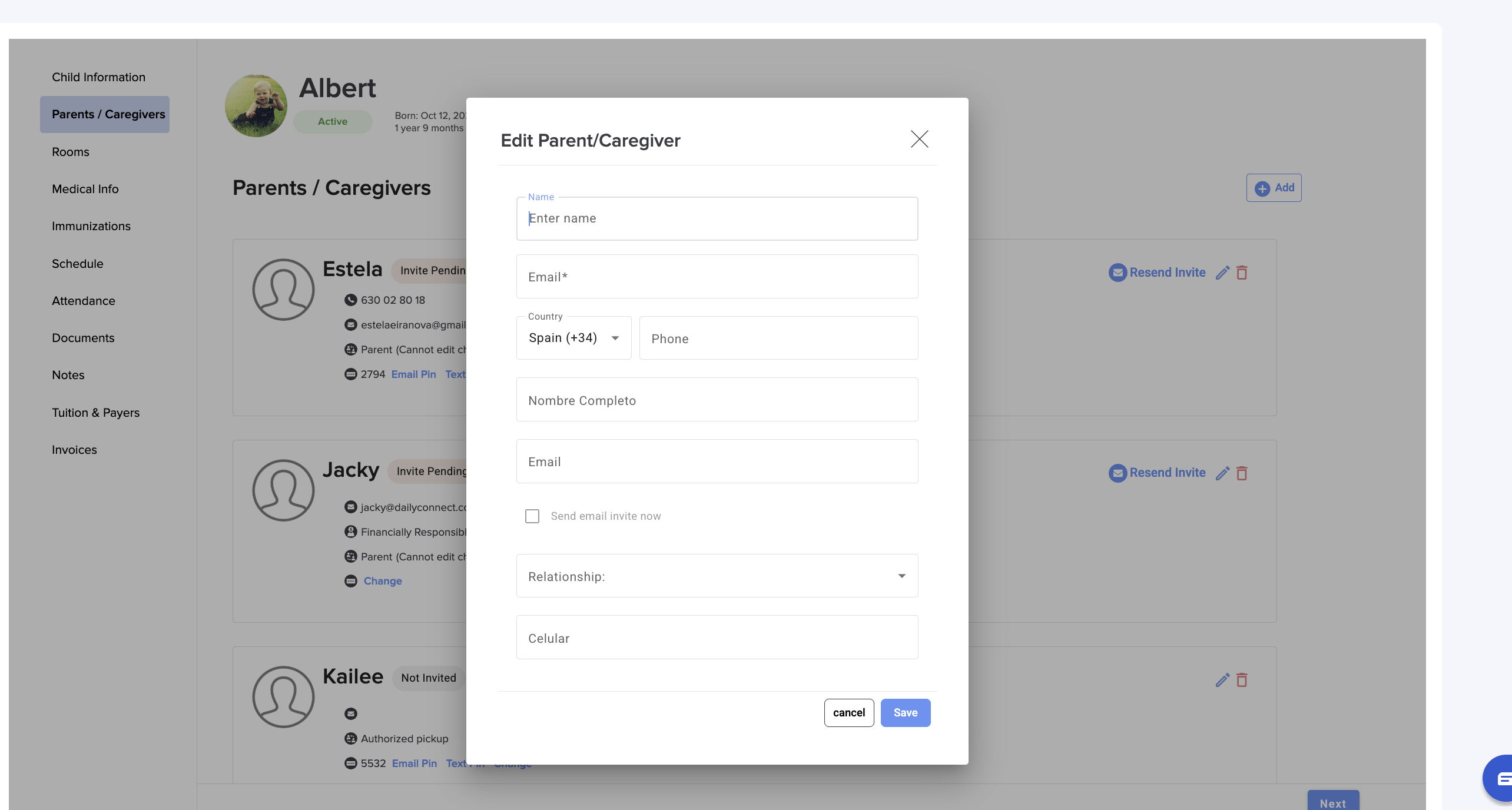Click Estela's PIN code icon
This screenshot has height=810, width=1512.
click(x=350, y=374)
